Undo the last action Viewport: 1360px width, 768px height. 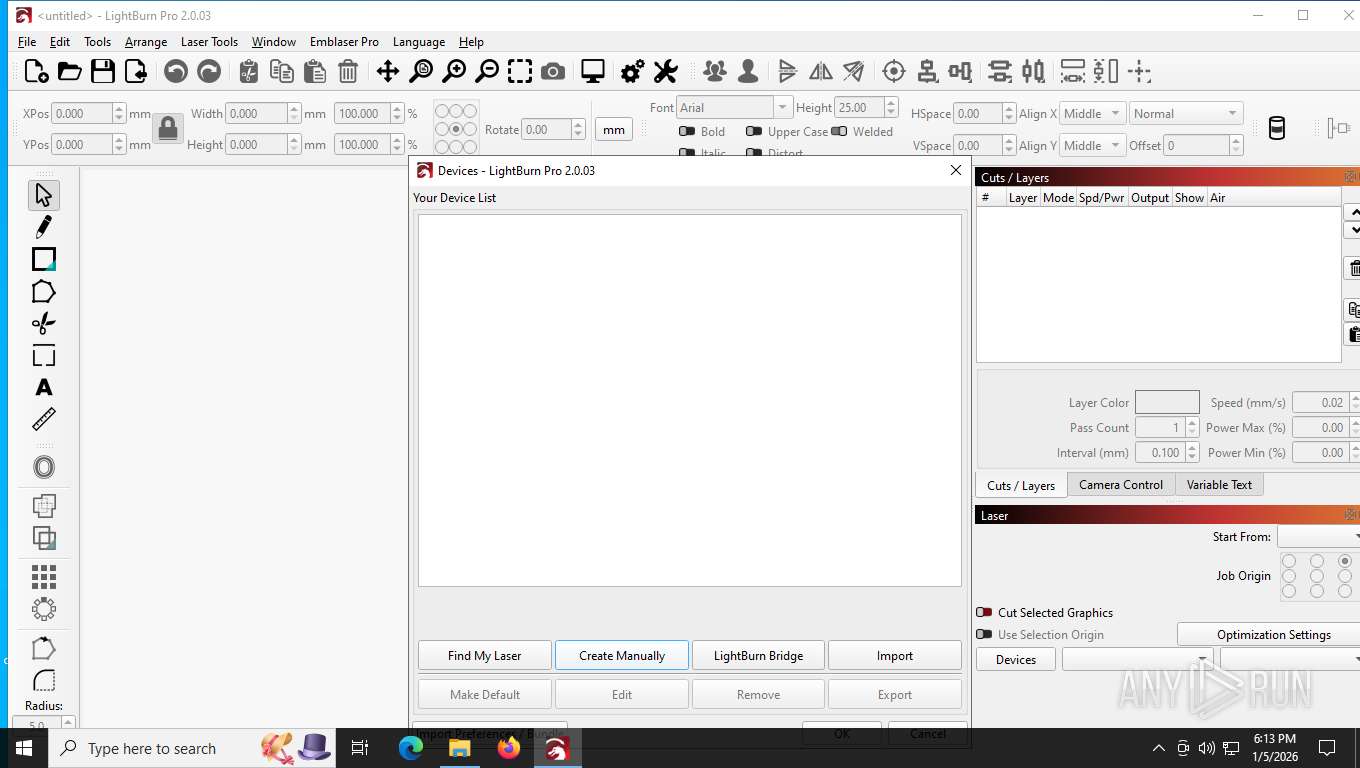(176, 71)
